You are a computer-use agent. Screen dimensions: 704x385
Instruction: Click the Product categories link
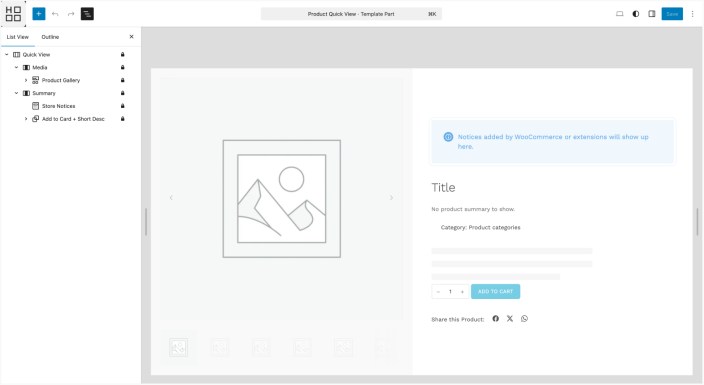tap(494, 227)
